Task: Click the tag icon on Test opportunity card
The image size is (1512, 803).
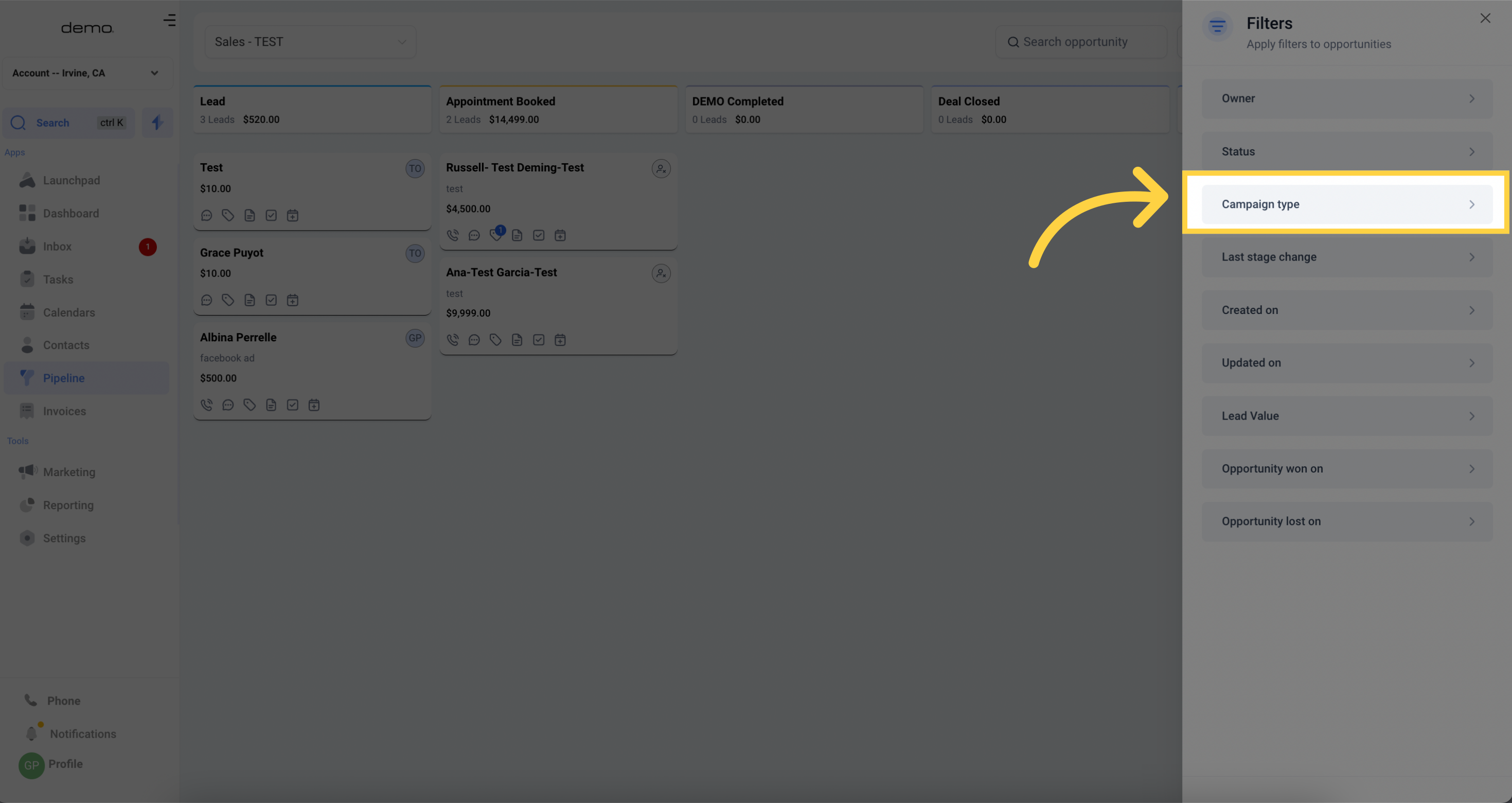Action: click(x=228, y=216)
